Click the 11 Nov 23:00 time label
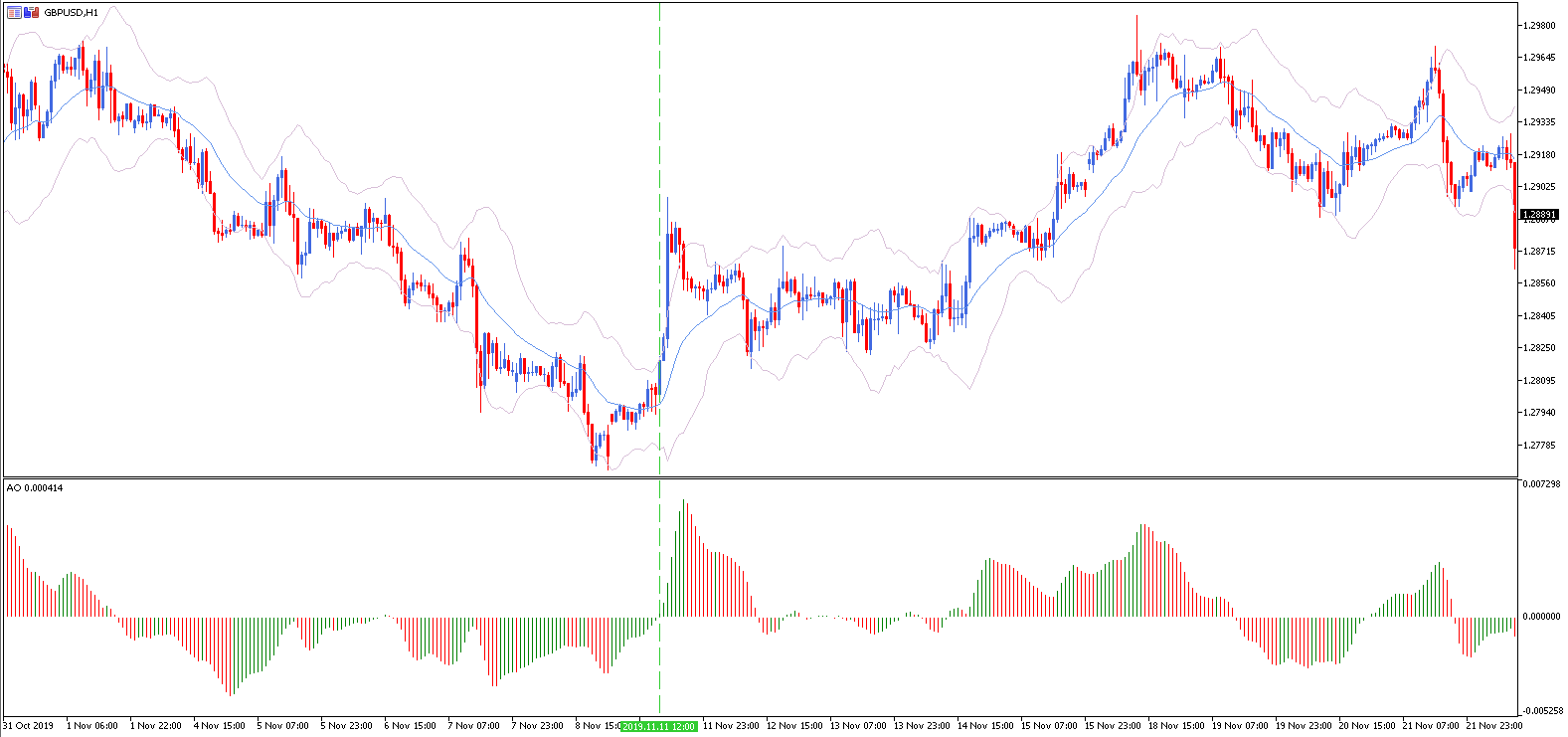The height and width of the screenshot is (737, 1568). tap(731, 726)
